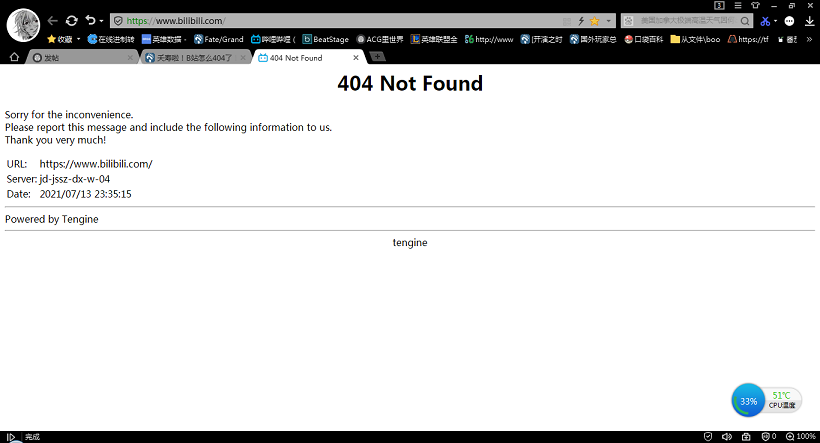Click inside the search box field
Image resolution: width=820 pixels, height=443 pixels.
[687, 20]
